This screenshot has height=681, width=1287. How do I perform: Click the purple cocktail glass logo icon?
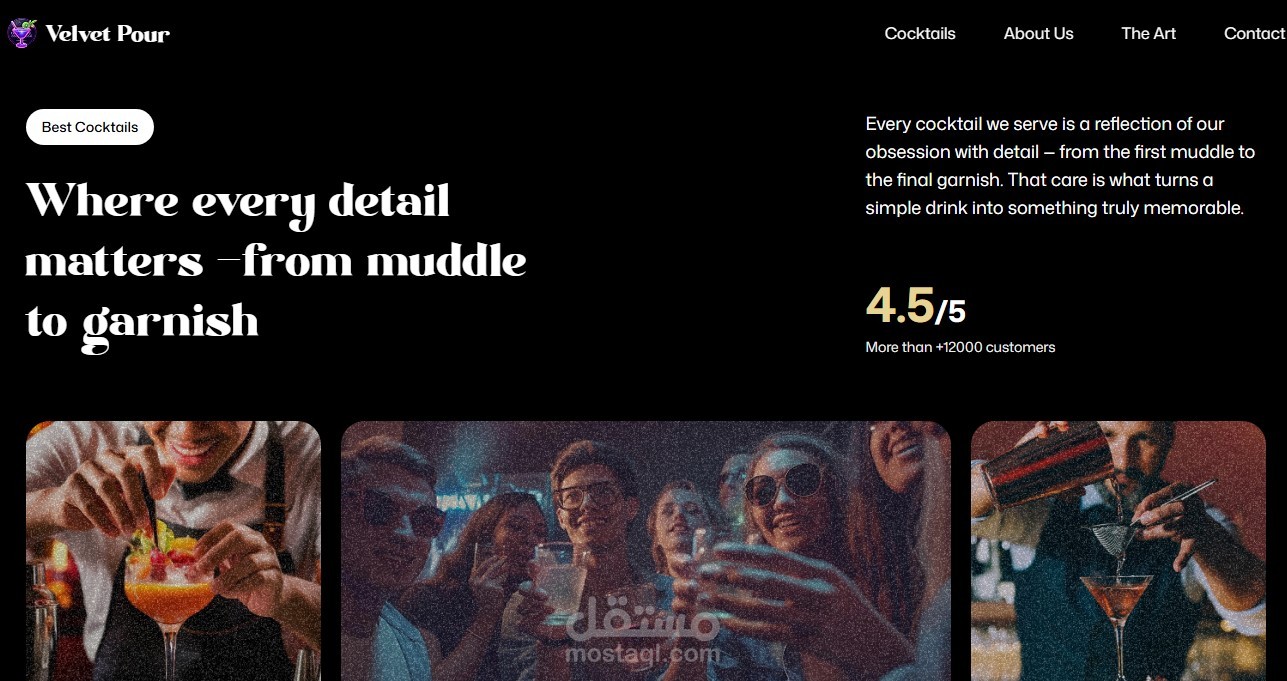coord(21,34)
